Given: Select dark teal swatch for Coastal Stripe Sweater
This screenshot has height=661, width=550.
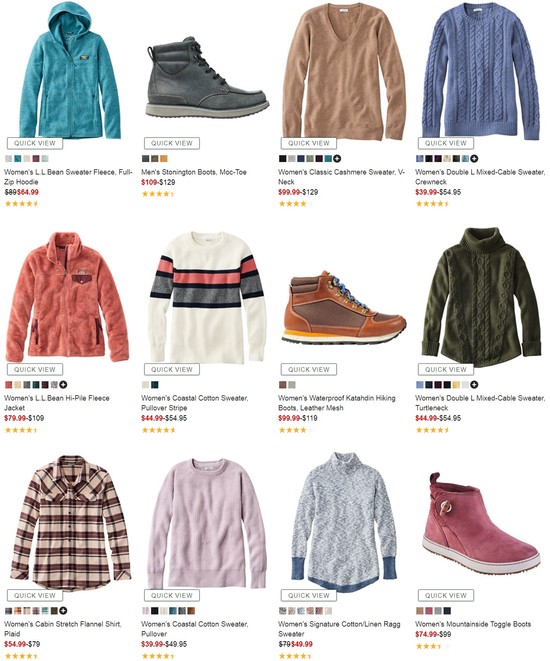Looking at the screenshot, I should [155, 384].
